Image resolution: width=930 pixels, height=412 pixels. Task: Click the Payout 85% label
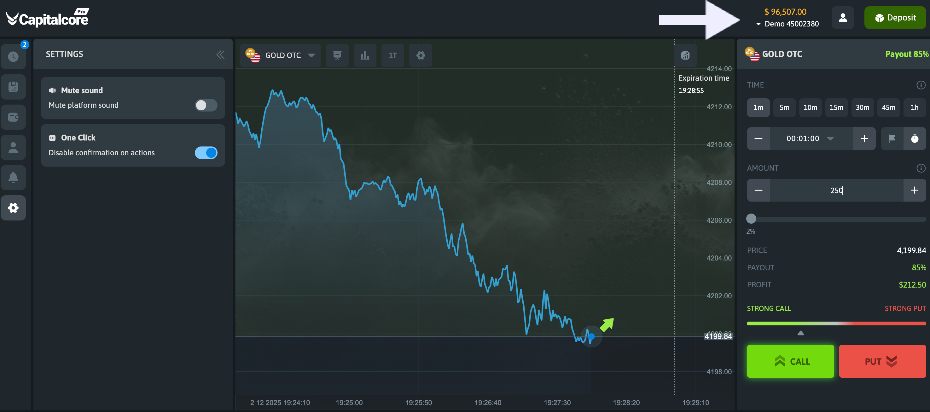906,54
